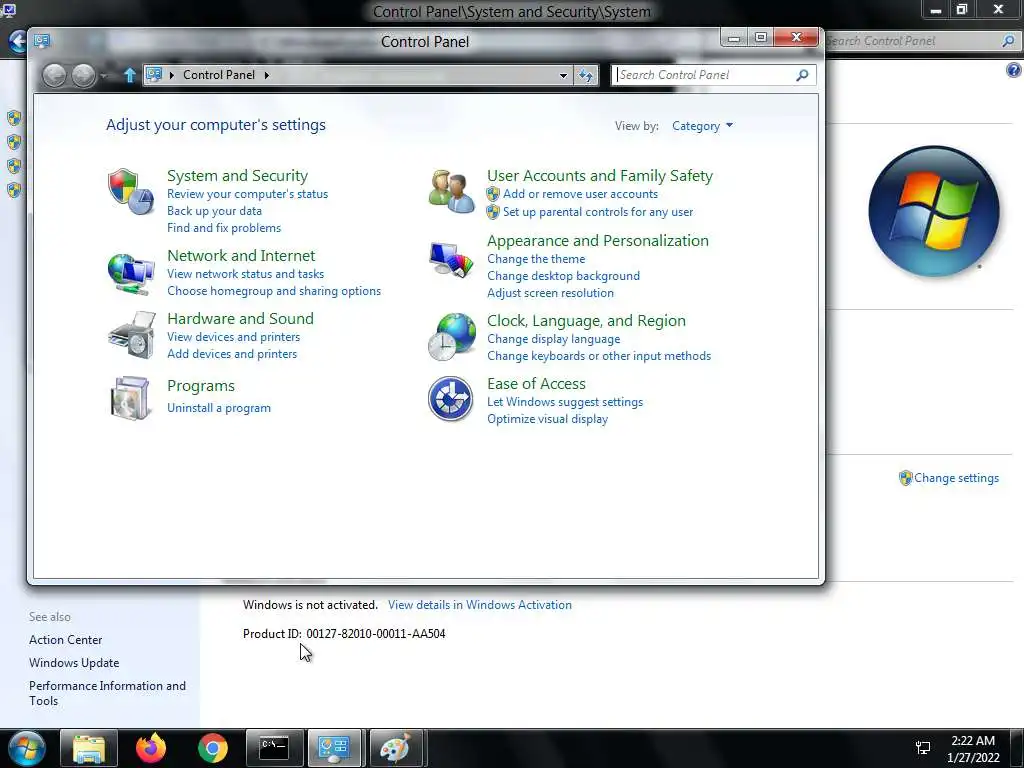Open Network and Internet category
Screen dimensions: 1024x768
pyautogui.click(x=241, y=255)
